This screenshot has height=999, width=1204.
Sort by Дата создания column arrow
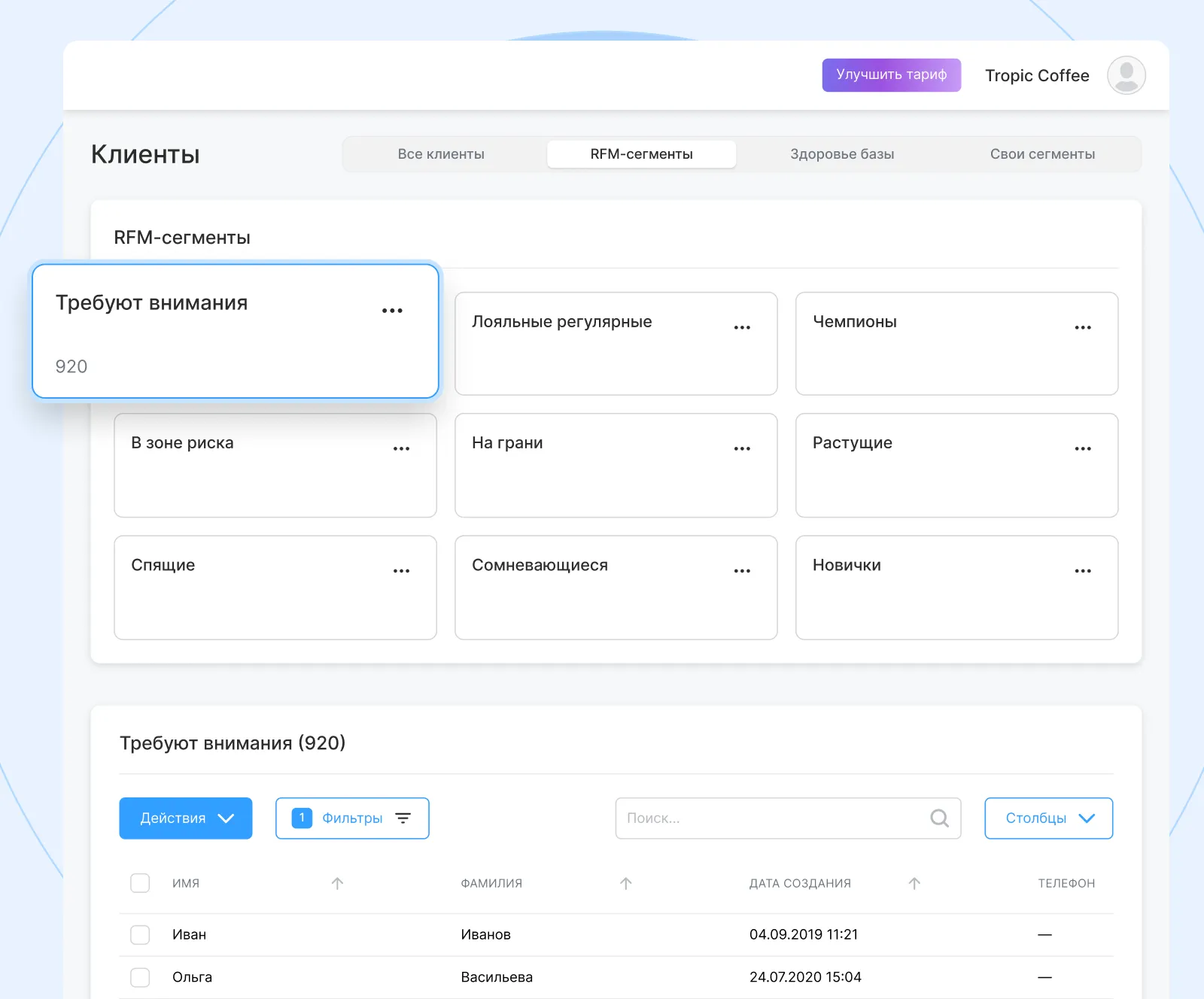[x=914, y=883]
